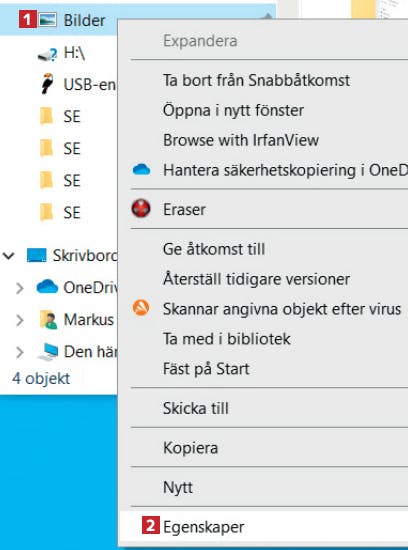Select the first SE folder

[x=60, y=116]
